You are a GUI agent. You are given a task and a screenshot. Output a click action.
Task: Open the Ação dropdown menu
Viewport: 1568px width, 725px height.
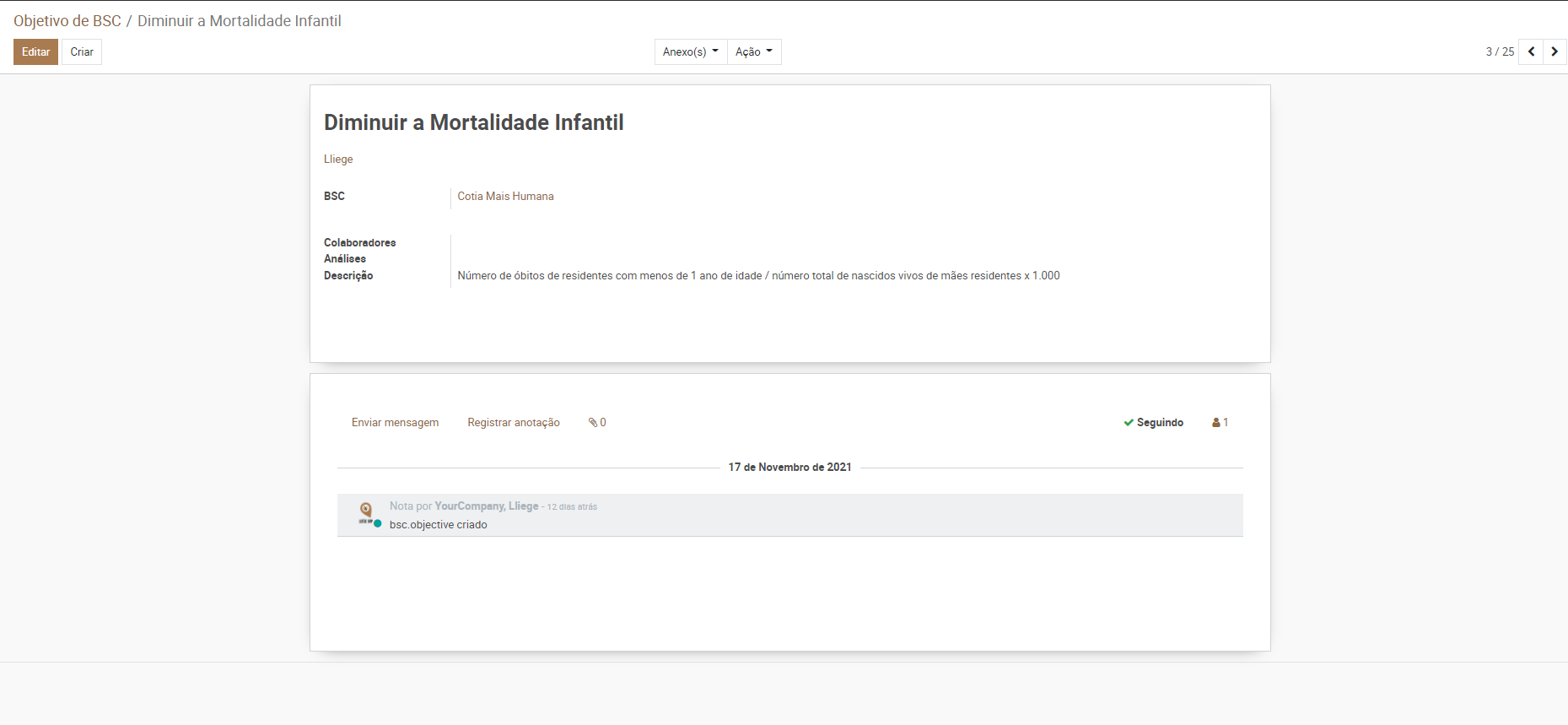click(x=753, y=52)
